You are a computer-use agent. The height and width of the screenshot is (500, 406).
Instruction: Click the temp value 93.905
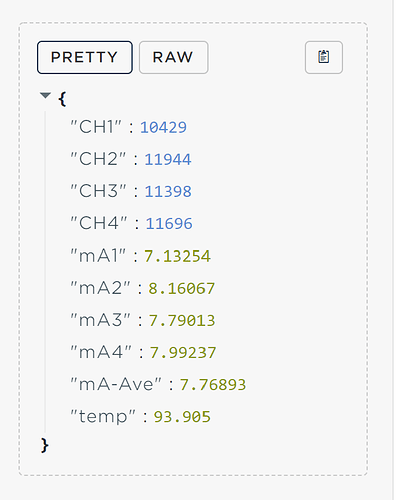click(182, 417)
